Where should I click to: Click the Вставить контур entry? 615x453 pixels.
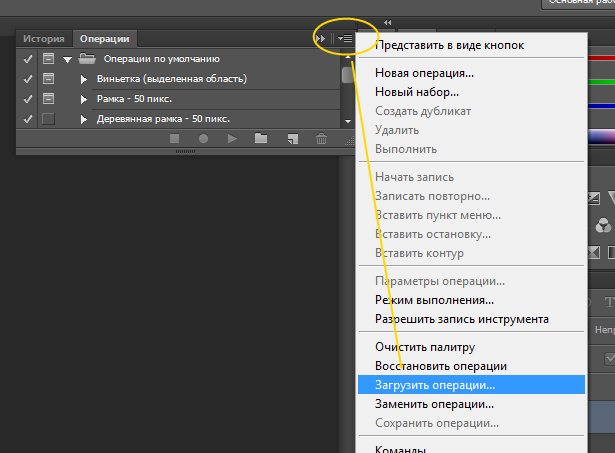471,253
